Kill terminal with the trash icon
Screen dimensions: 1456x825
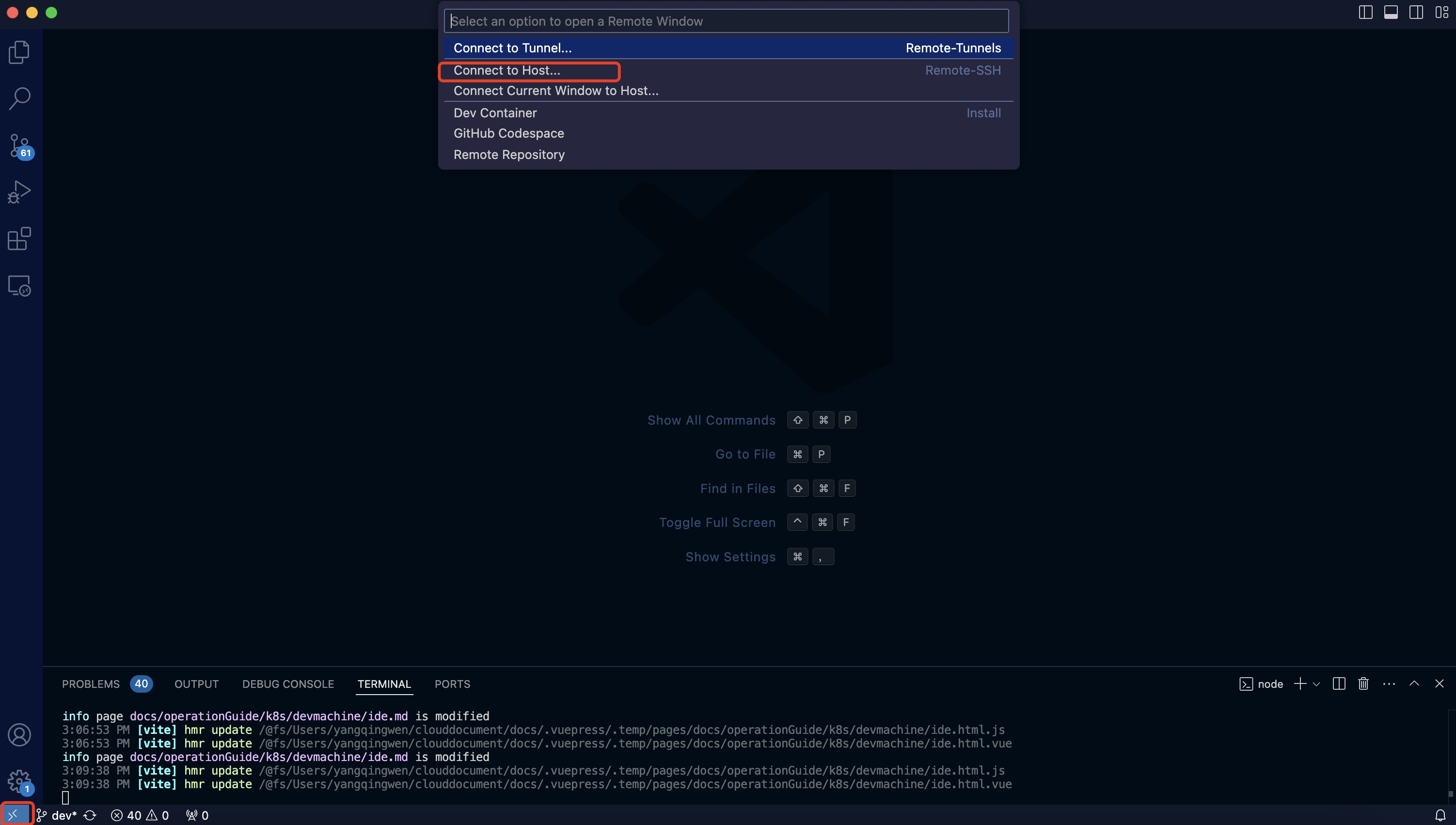tap(1363, 684)
